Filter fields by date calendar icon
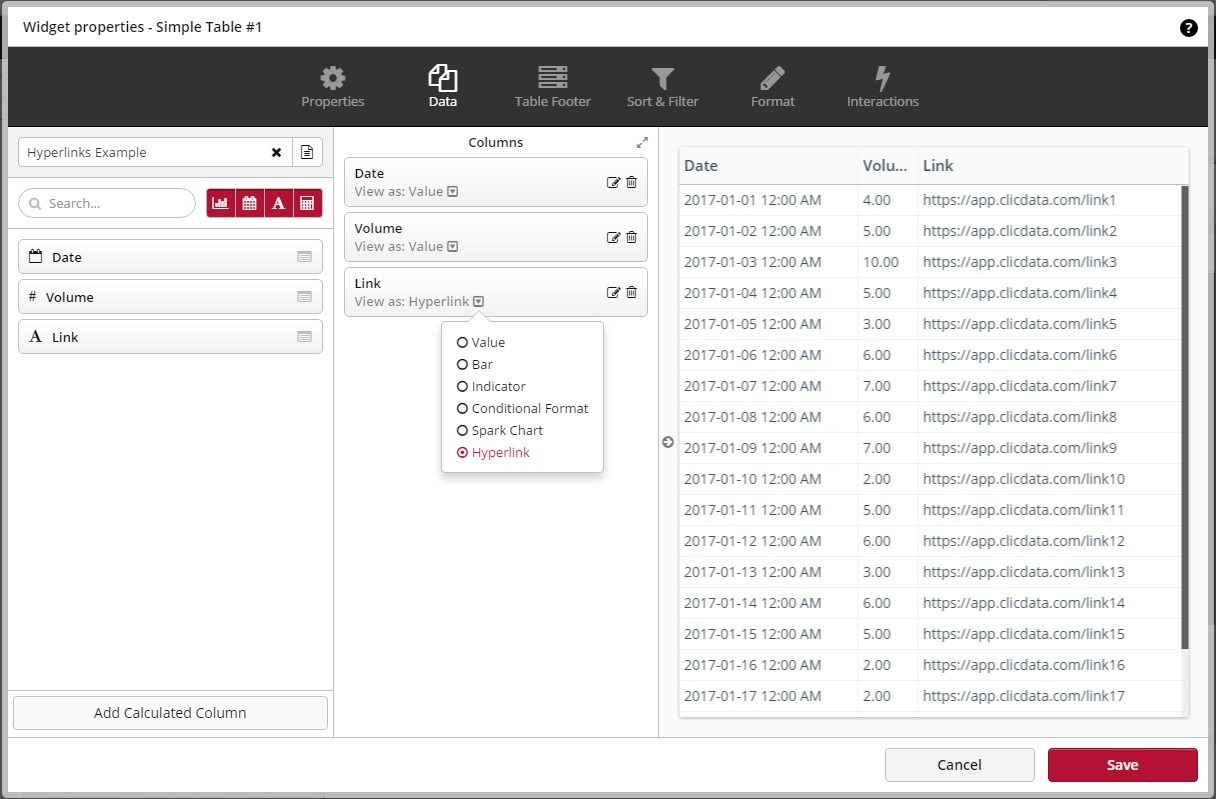Screen dimensions: 1216x799 point(250,203)
